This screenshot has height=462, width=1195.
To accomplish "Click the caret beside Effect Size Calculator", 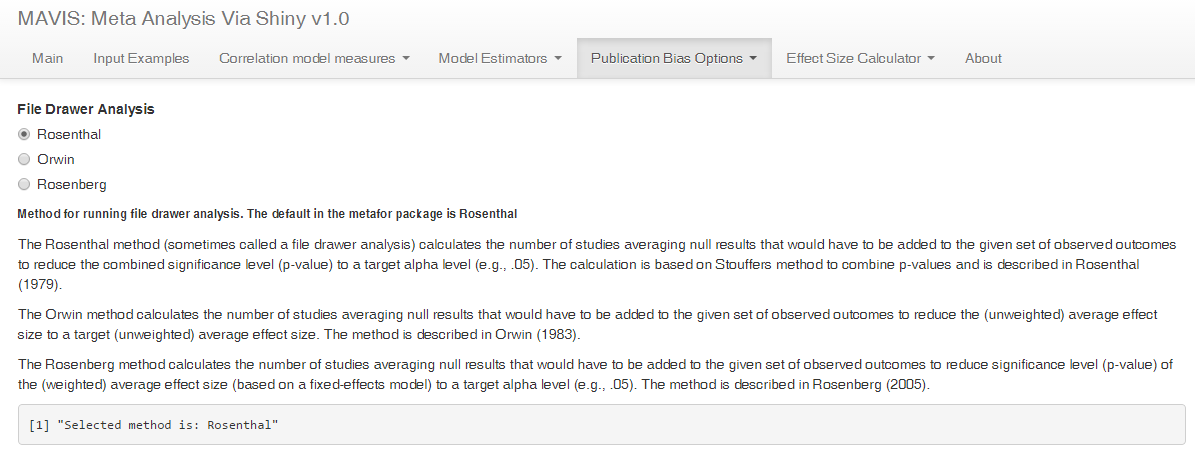I will (931, 59).
